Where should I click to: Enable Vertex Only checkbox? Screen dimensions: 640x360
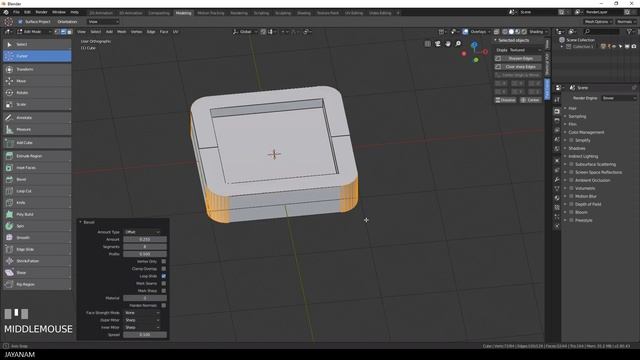[x=164, y=261]
